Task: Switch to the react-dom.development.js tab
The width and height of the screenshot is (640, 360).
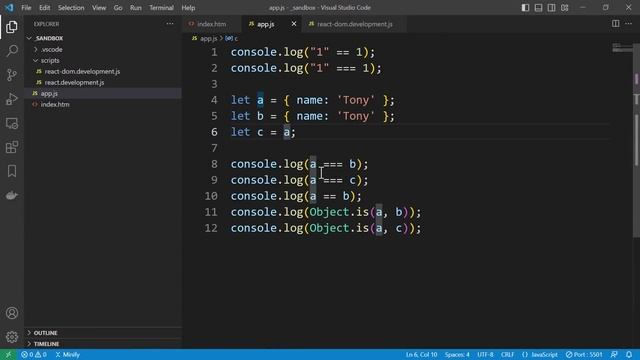Action: point(354,24)
